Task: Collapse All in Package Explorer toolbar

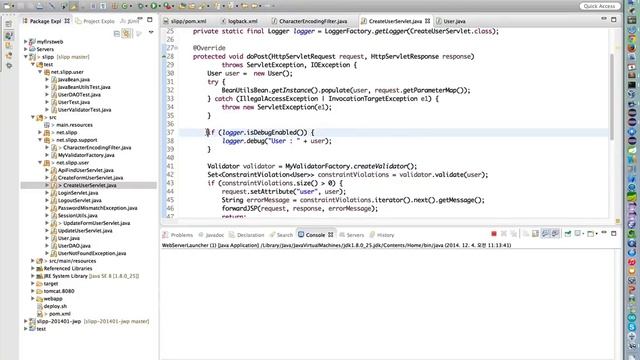Action: (117, 33)
